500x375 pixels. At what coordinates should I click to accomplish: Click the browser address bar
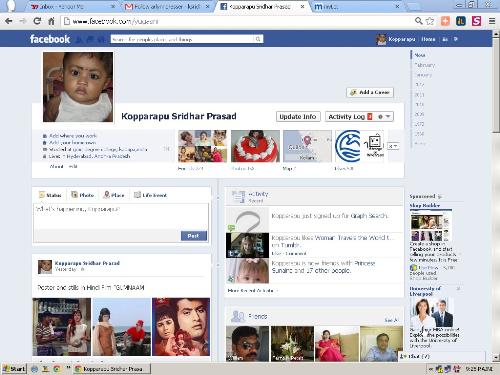(x=237, y=21)
